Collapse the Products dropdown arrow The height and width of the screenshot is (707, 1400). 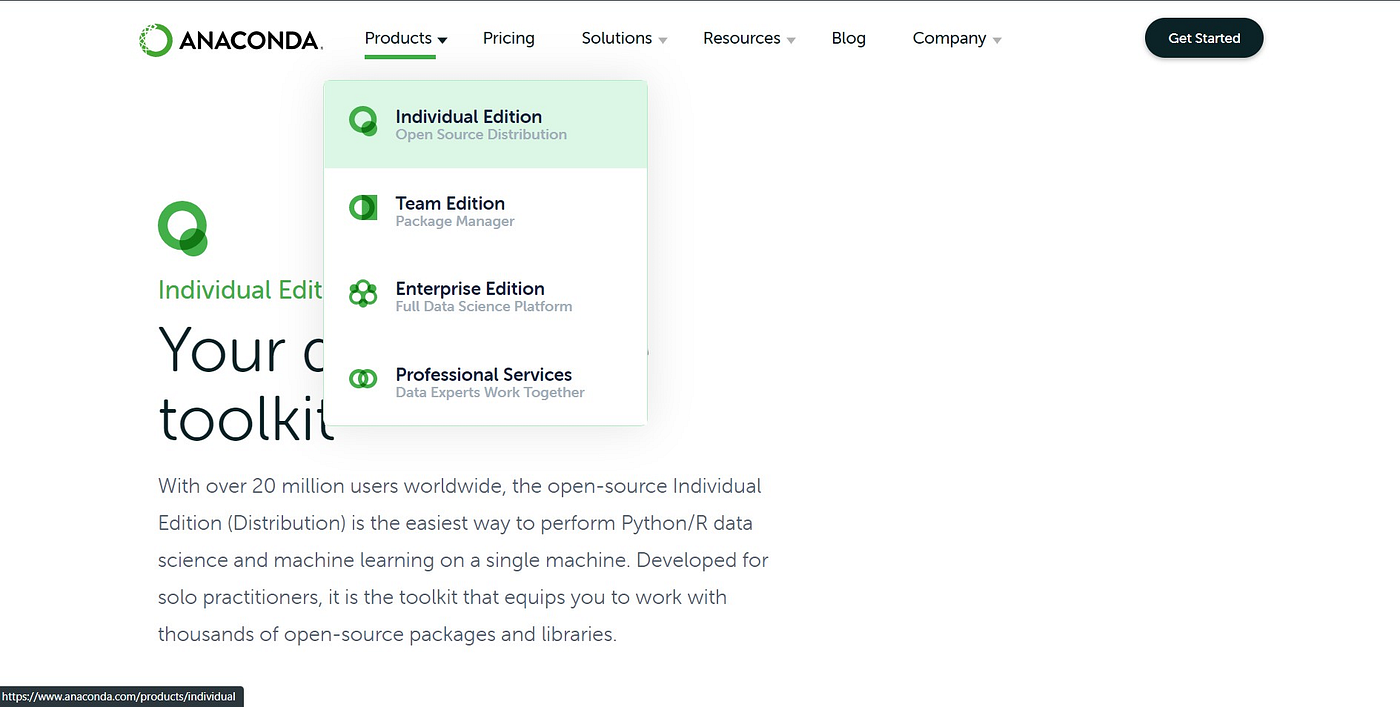[x=443, y=40]
